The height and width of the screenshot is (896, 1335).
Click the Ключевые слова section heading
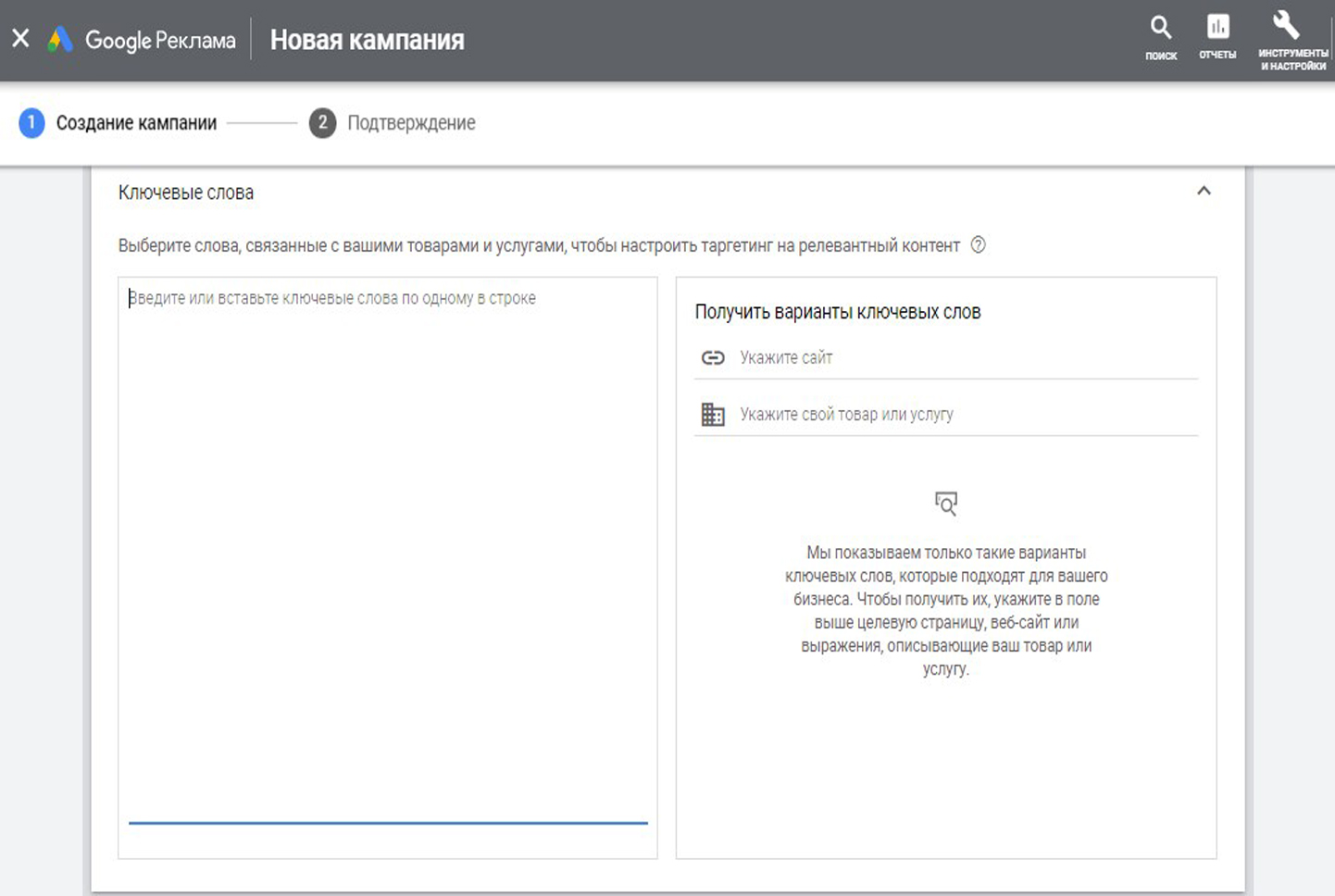(186, 193)
